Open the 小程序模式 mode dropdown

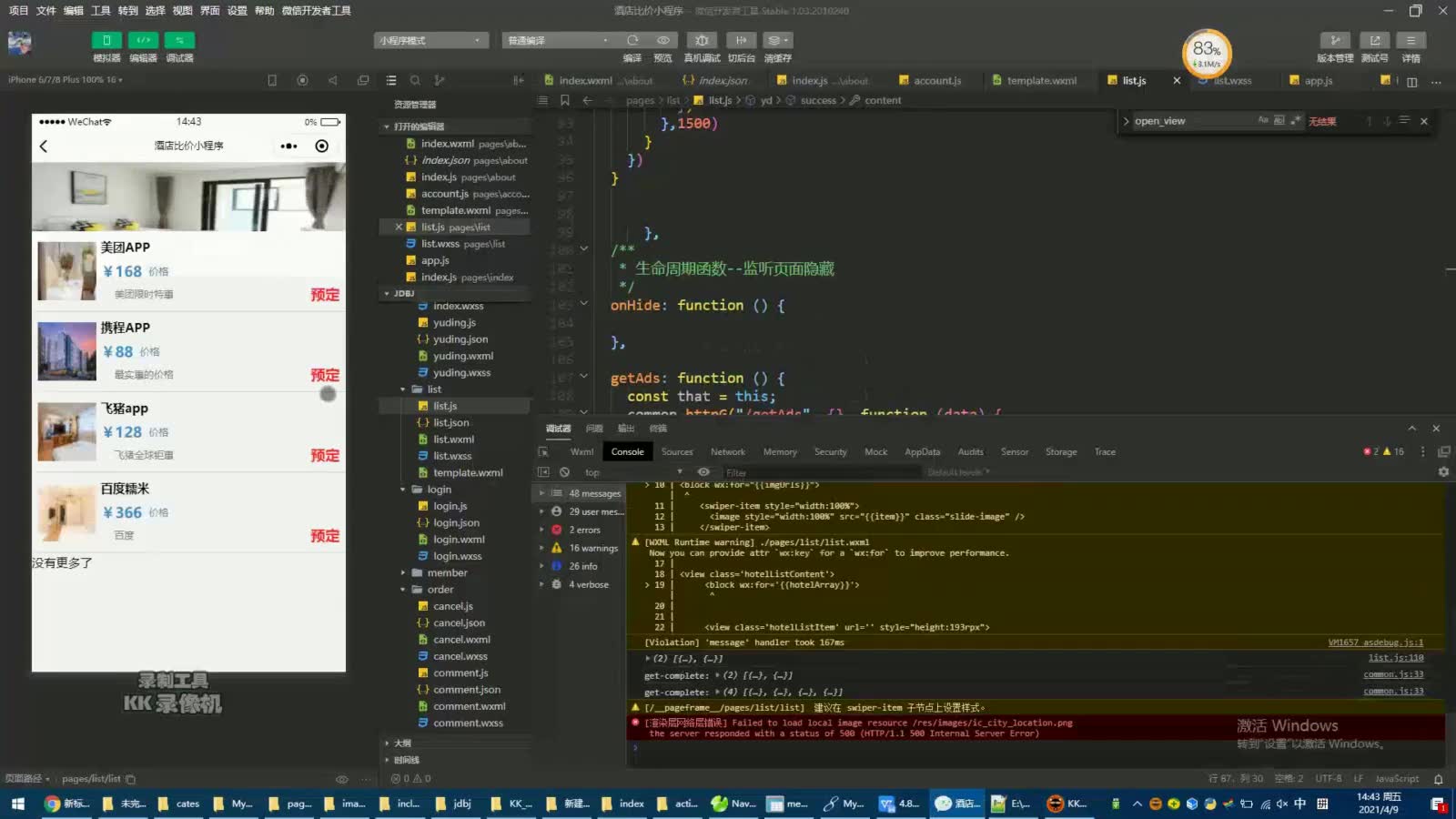pyautogui.click(x=432, y=40)
